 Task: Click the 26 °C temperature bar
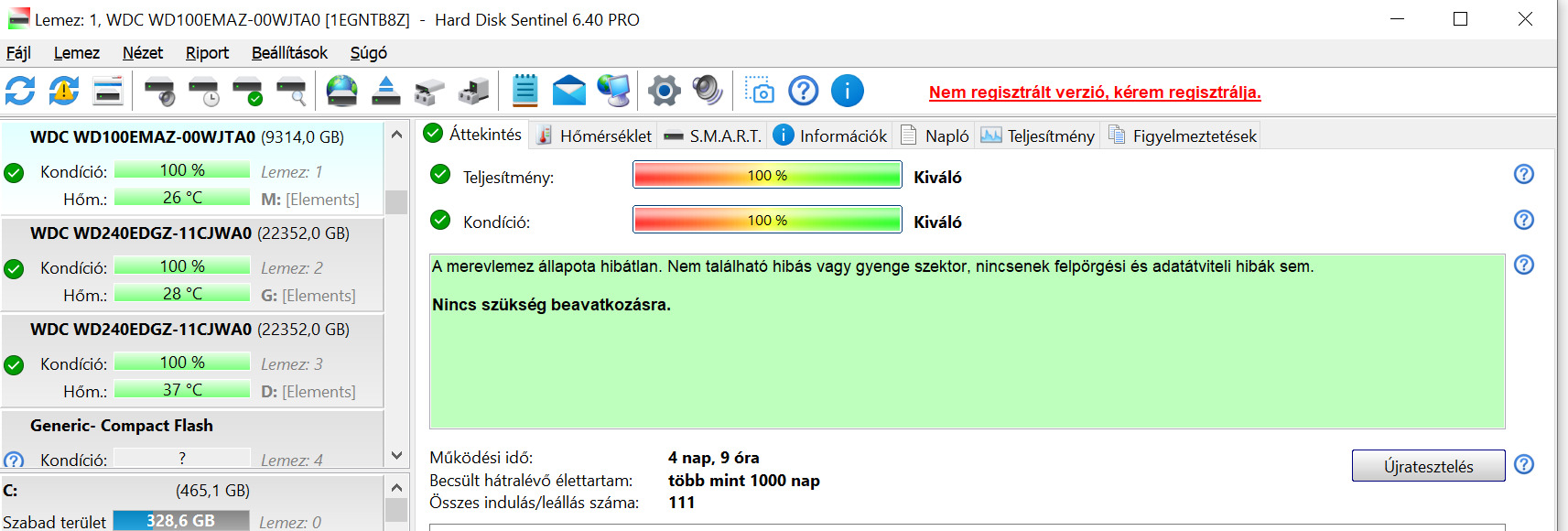tap(182, 197)
